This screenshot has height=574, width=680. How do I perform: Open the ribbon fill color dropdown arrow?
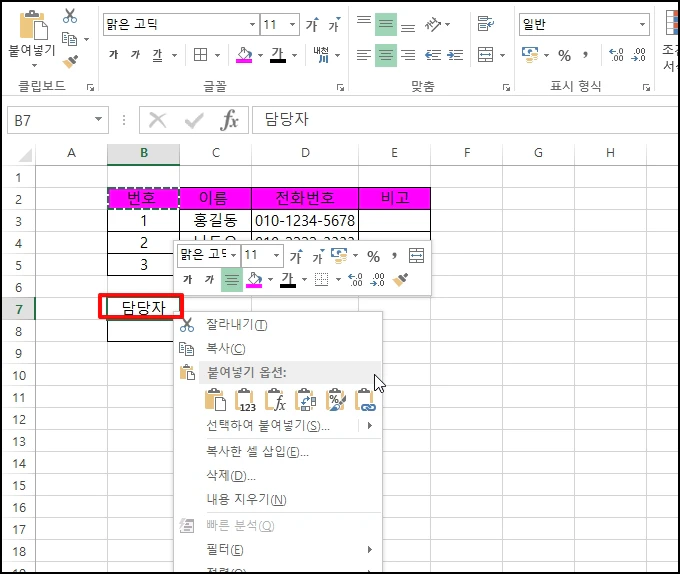(260, 55)
